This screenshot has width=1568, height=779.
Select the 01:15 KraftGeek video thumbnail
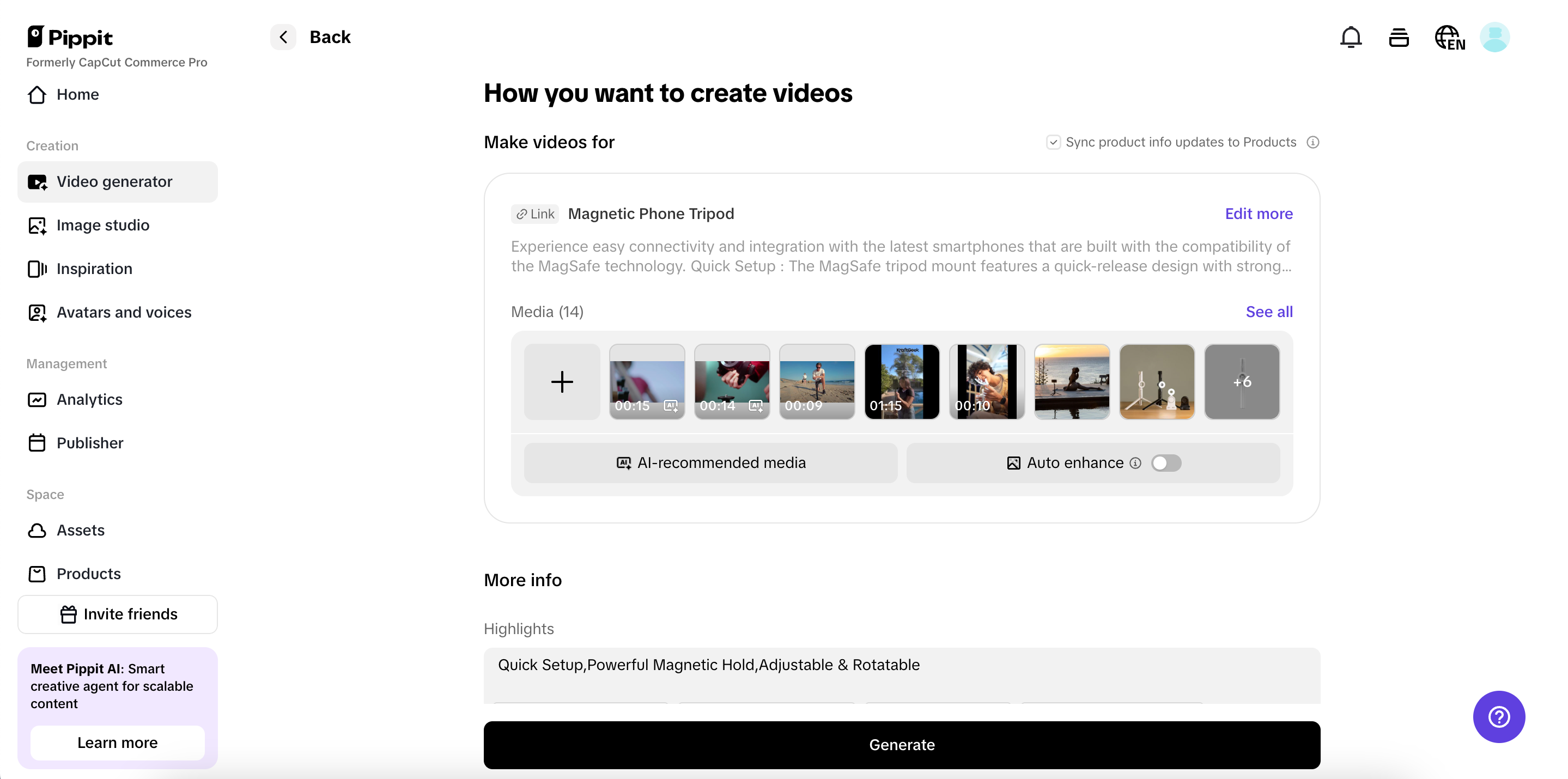902,381
